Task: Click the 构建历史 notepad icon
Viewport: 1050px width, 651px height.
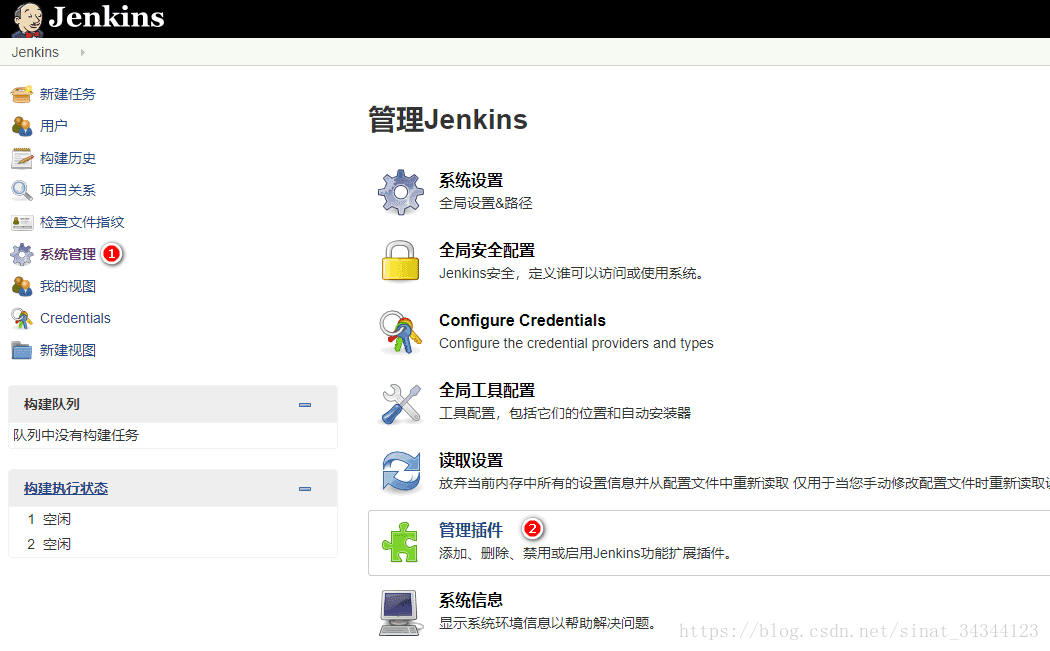Action: [21, 158]
